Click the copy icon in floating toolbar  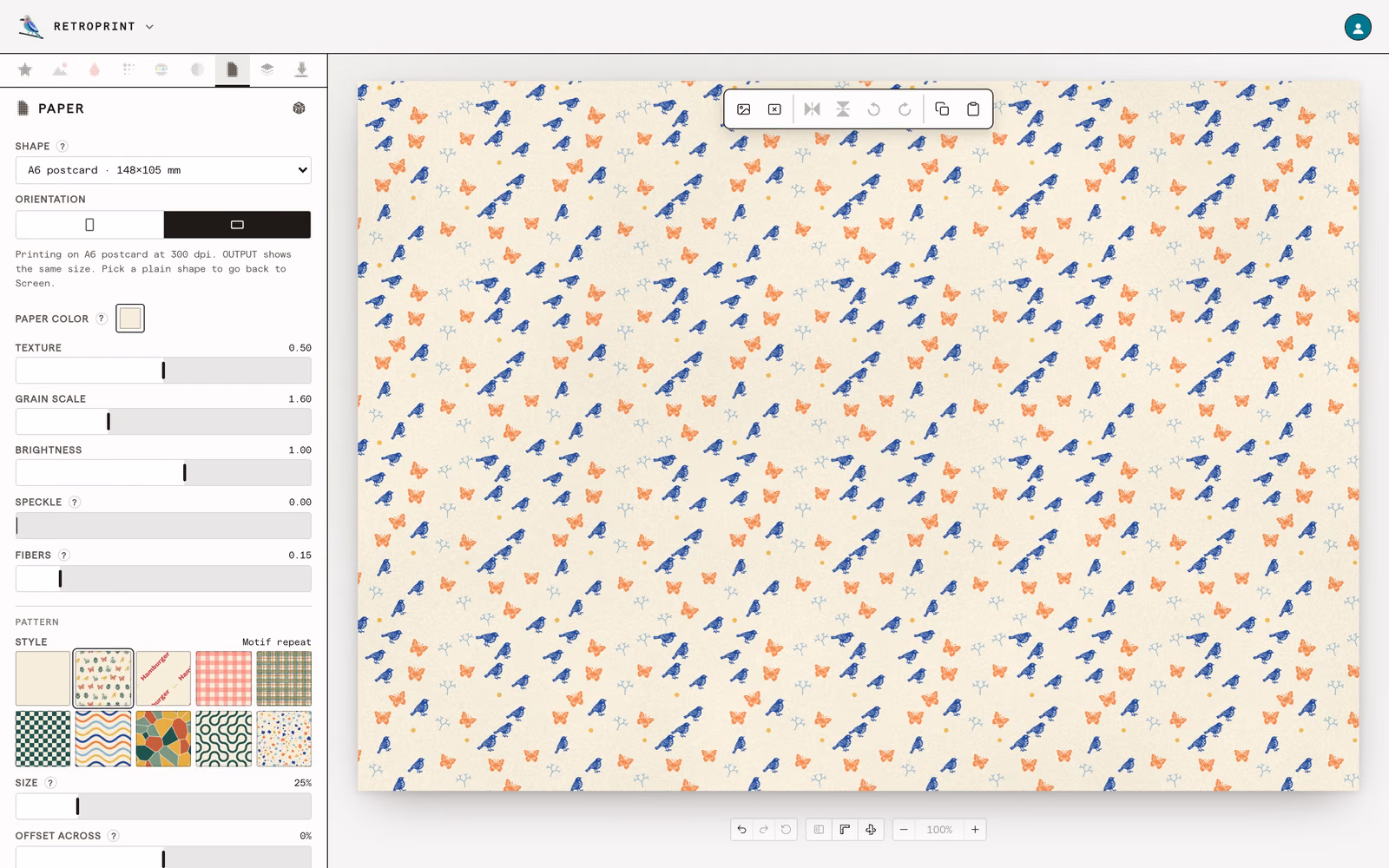pyautogui.click(x=942, y=109)
